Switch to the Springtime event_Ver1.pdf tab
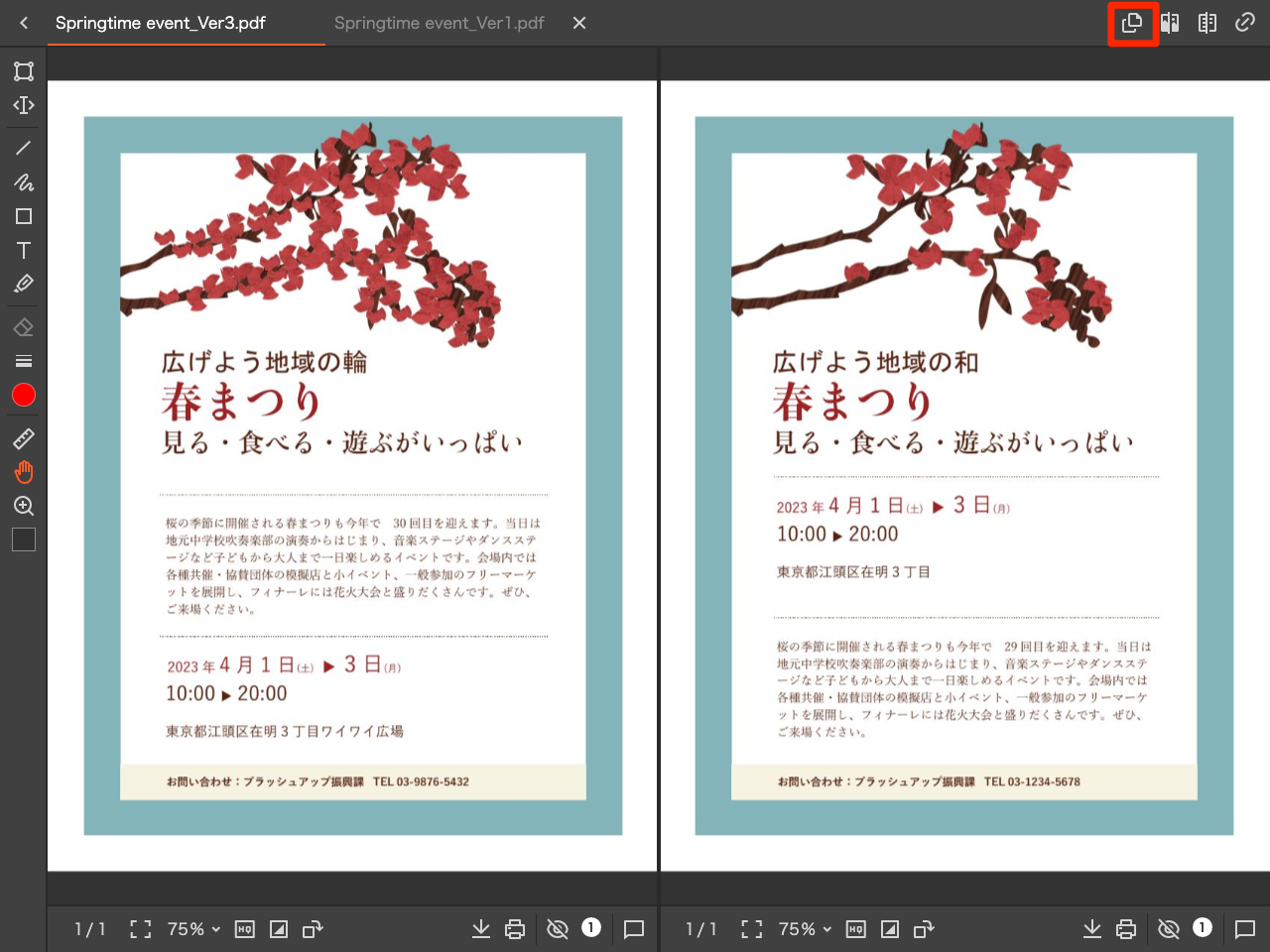Image resolution: width=1270 pixels, height=952 pixels. (x=438, y=22)
